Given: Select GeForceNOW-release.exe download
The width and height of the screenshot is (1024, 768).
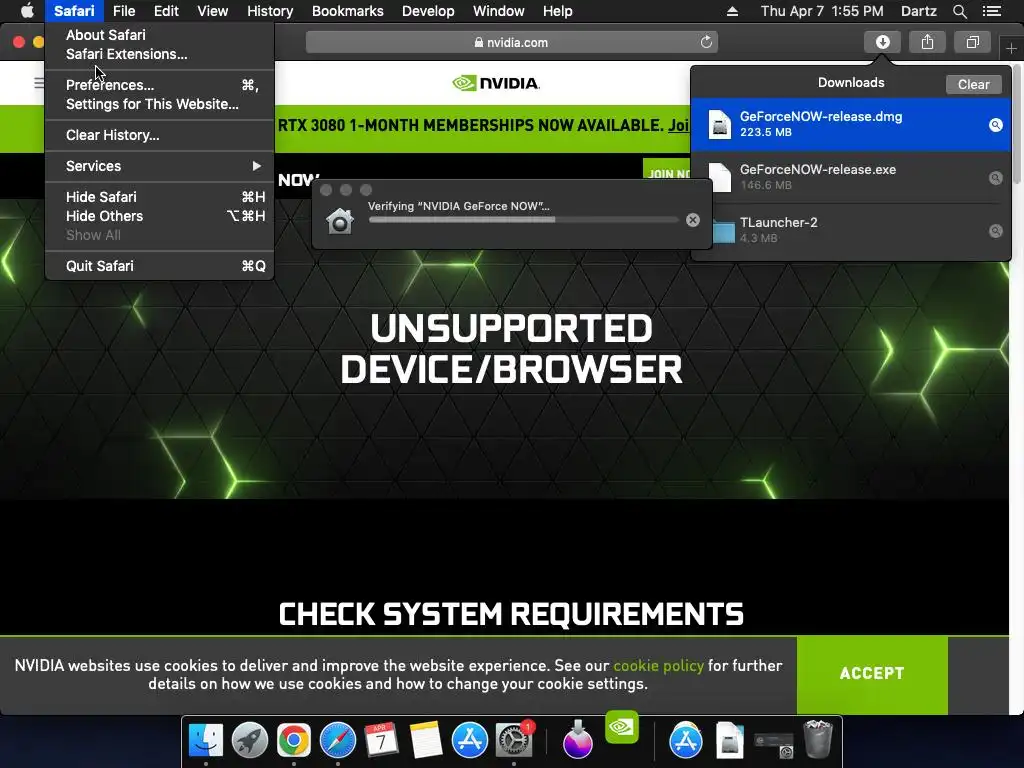Looking at the screenshot, I should point(850,177).
